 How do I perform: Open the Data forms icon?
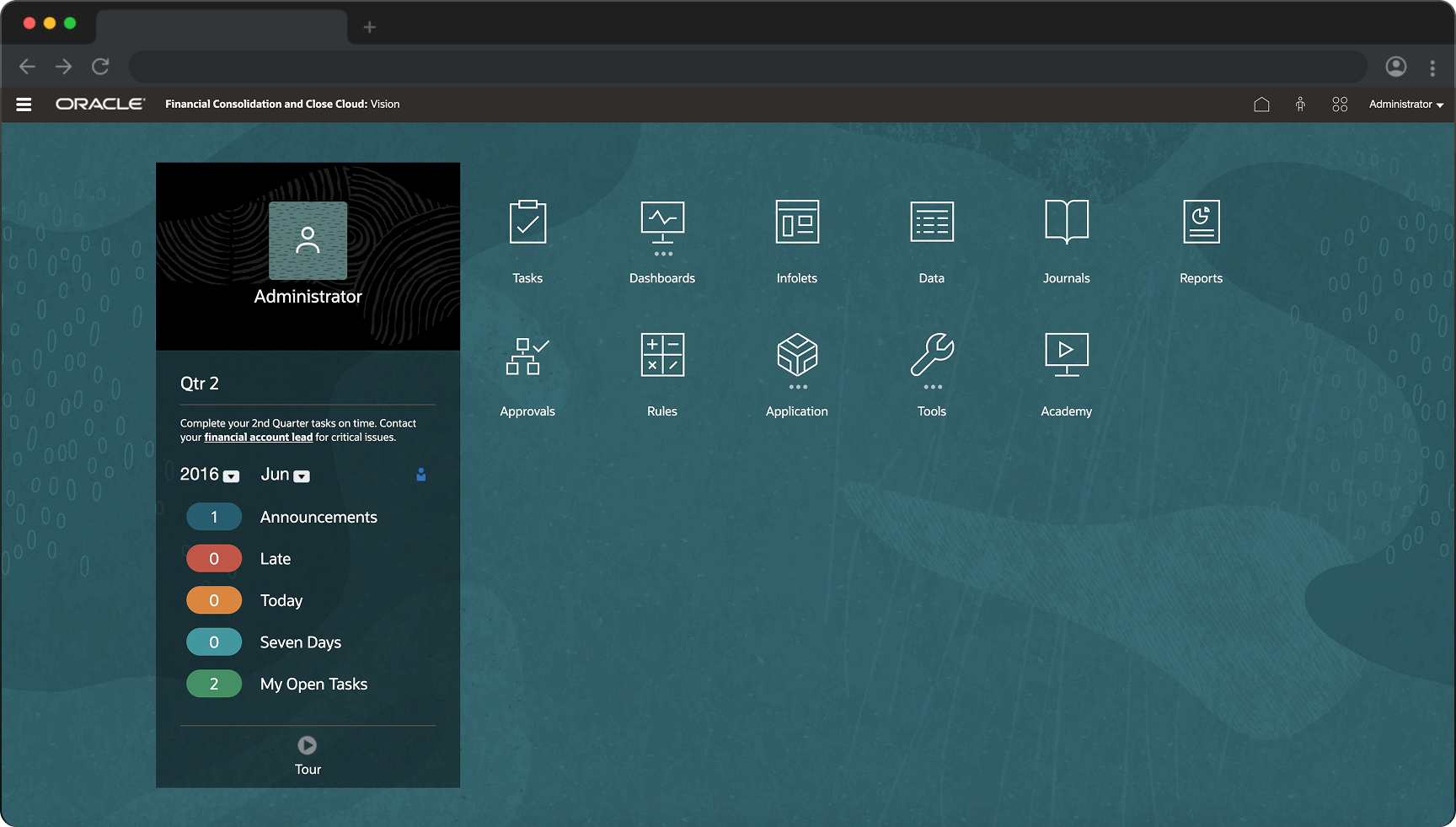pos(932,223)
